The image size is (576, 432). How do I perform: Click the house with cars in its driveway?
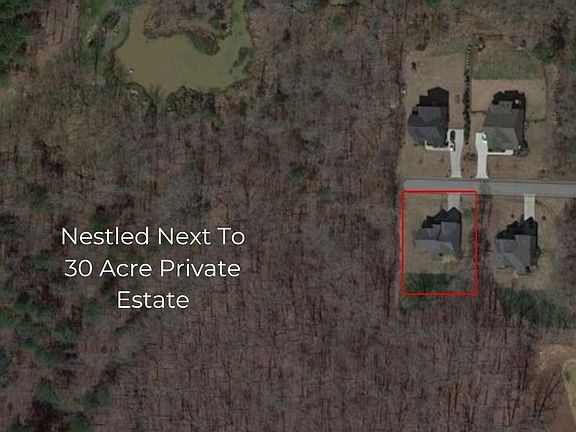pos(429,117)
